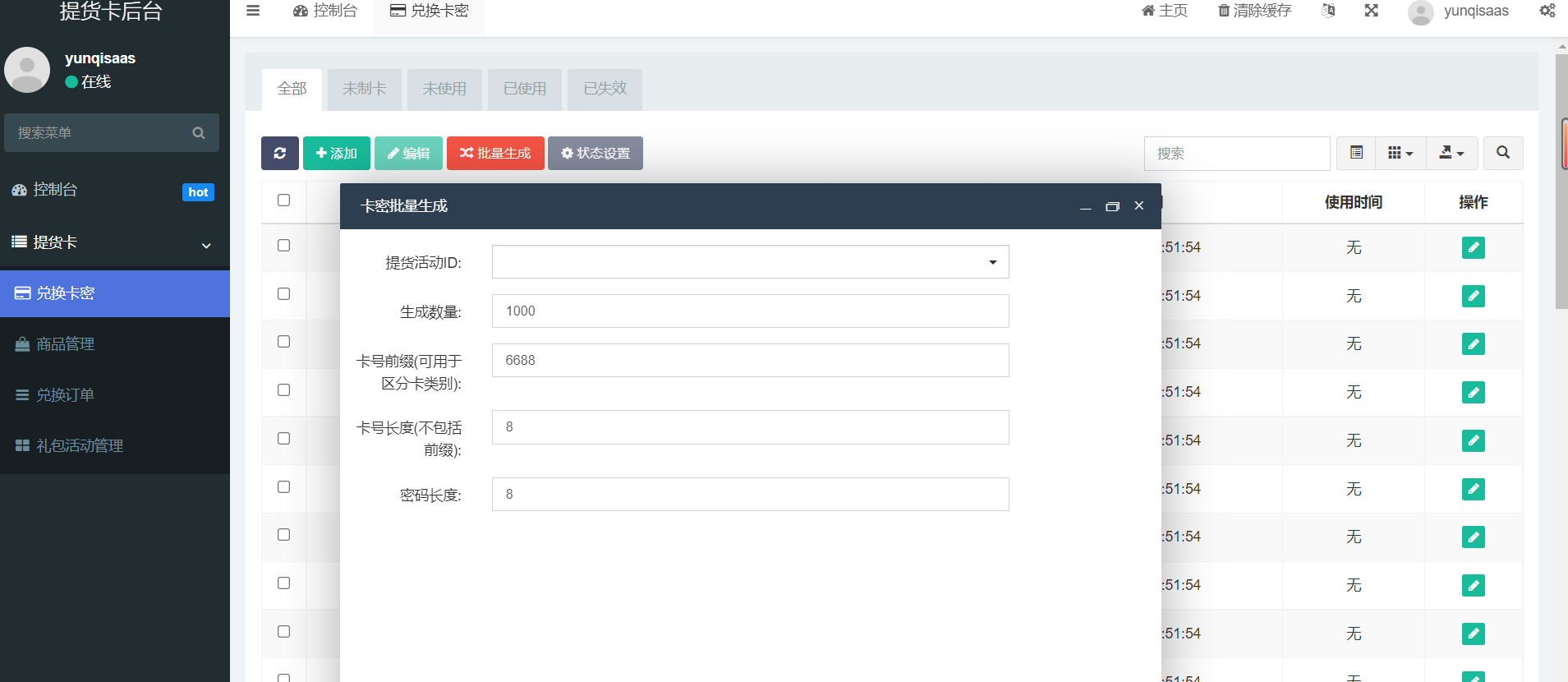Click the green edit pencil in first row
The height and width of the screenshot is (682, 1568).
pos(1473,247)
